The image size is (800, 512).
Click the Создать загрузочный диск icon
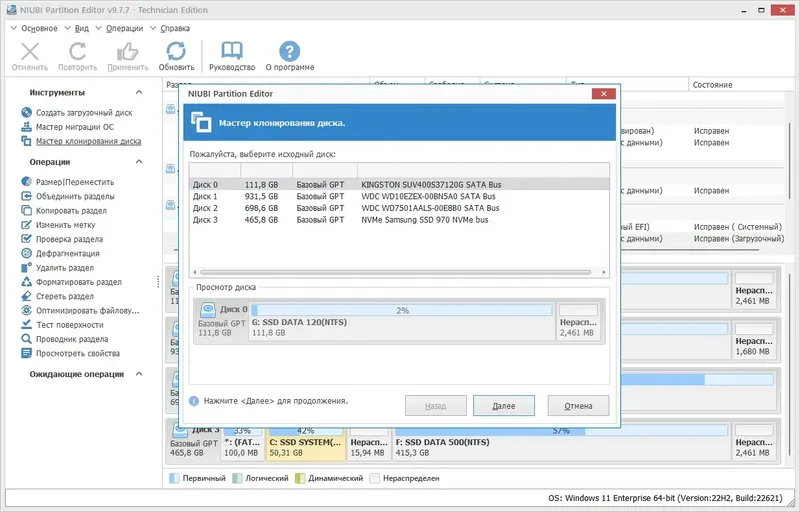27,112
